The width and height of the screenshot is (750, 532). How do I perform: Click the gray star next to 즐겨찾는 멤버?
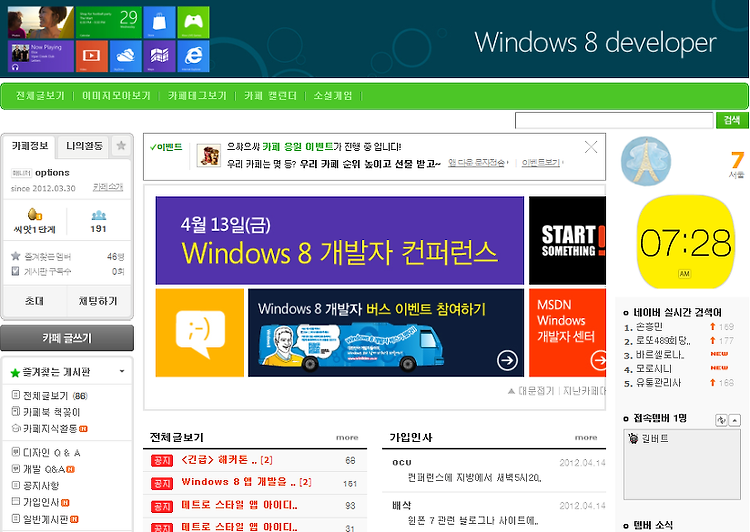coord(15,256)
